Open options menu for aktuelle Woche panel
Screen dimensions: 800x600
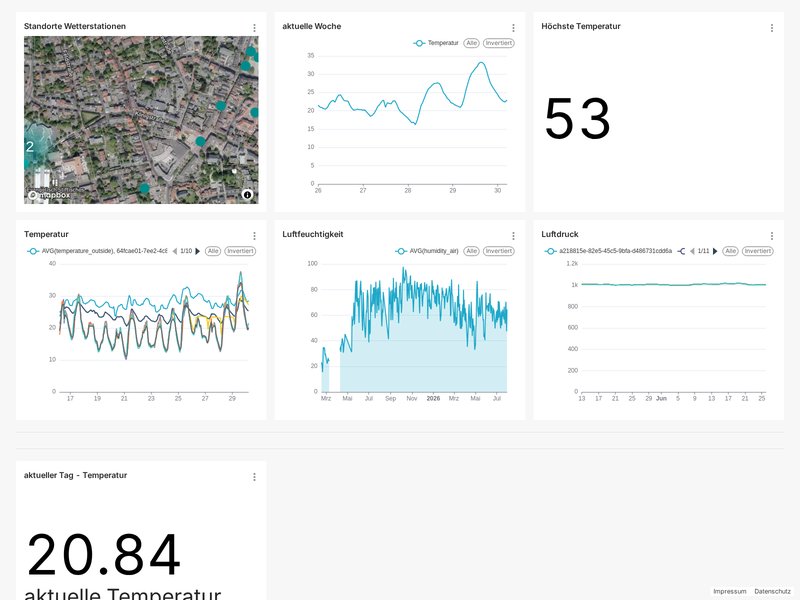point(513,28)
